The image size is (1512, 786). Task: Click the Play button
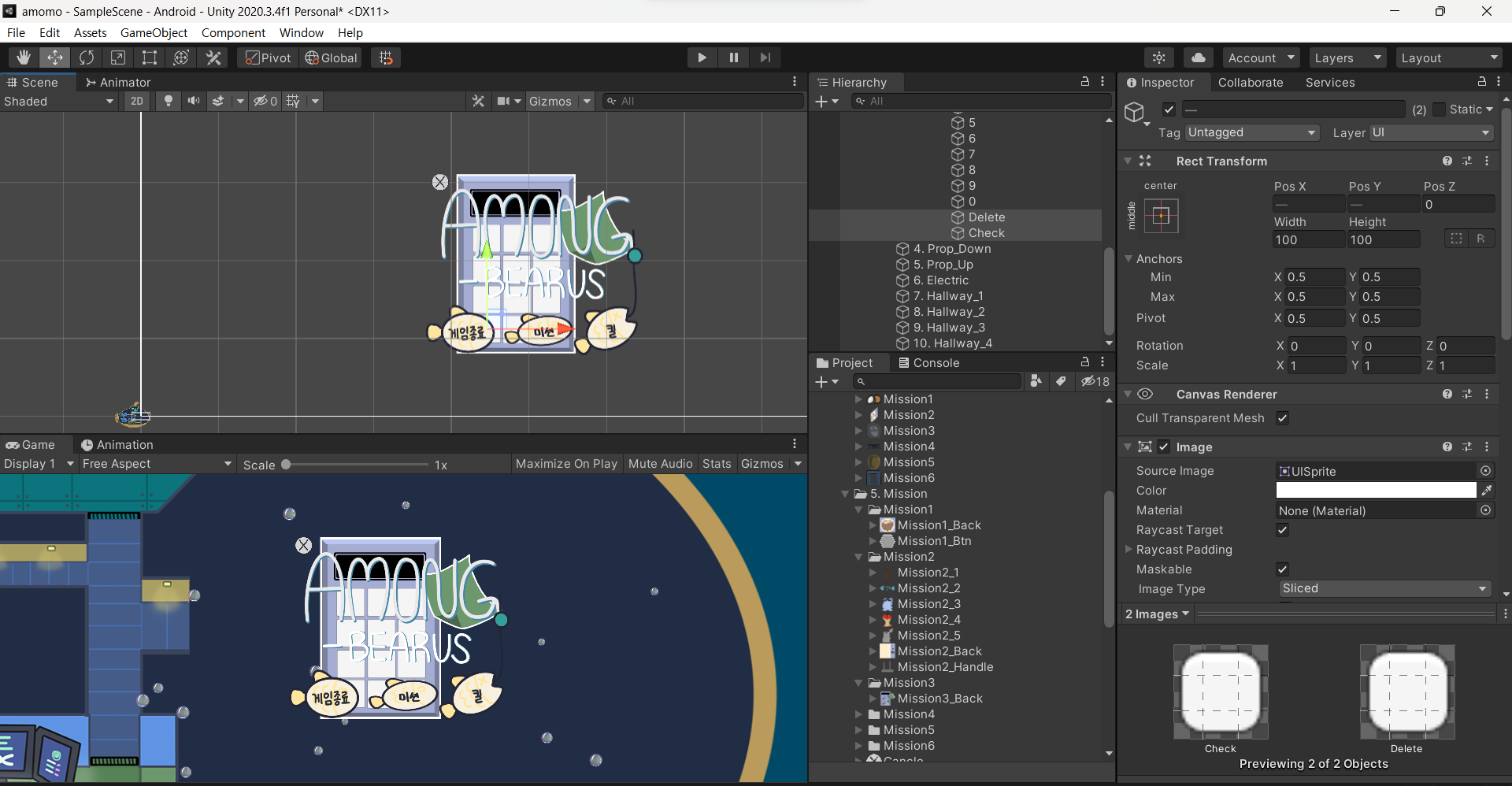(x=702, y=57)
